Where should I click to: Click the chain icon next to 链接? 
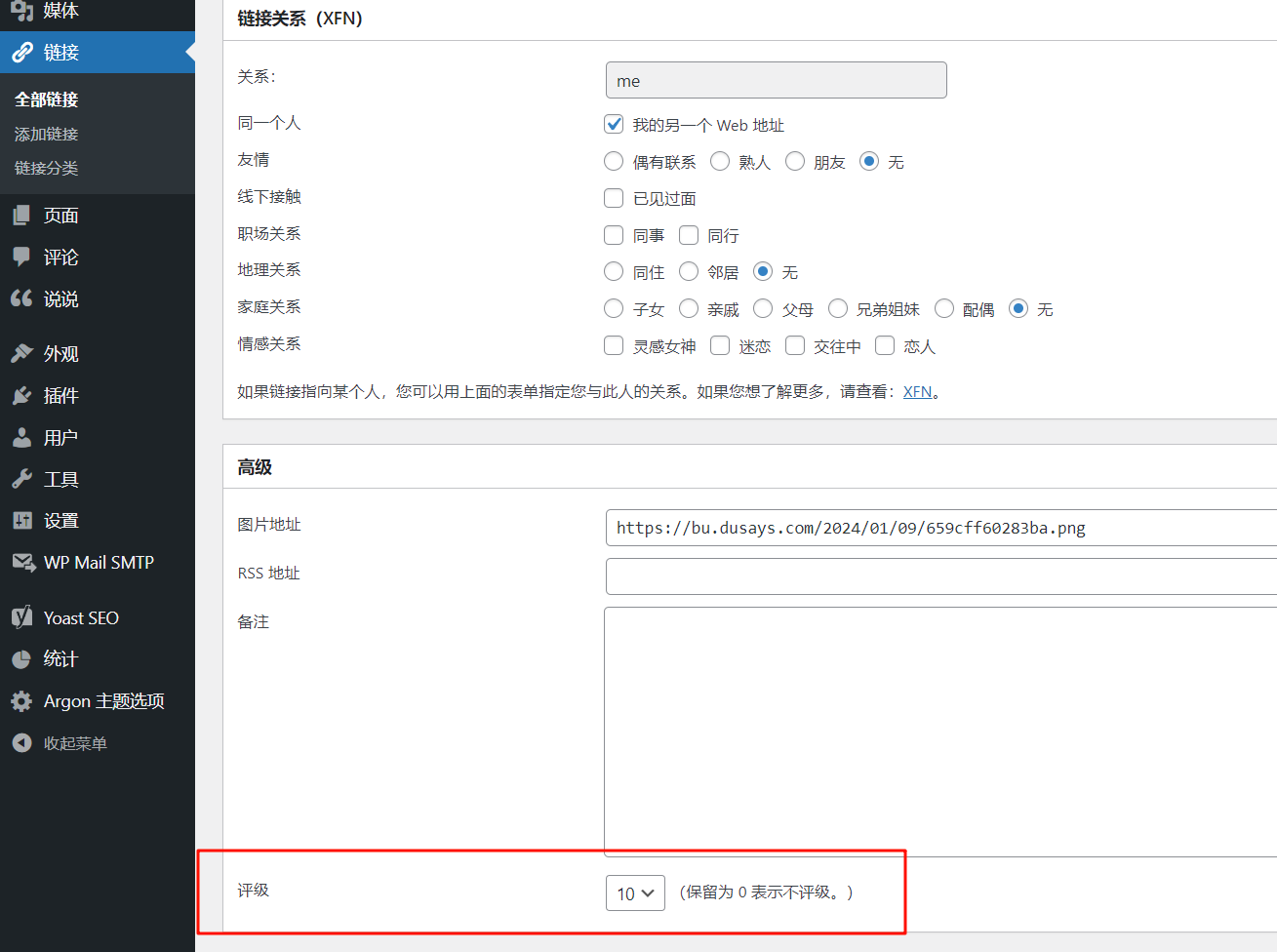pos(21,53)
